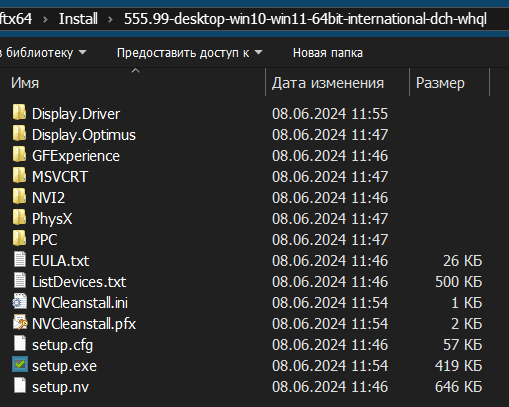Expand breadcrumb chevron after Install

tap(110, 19)
